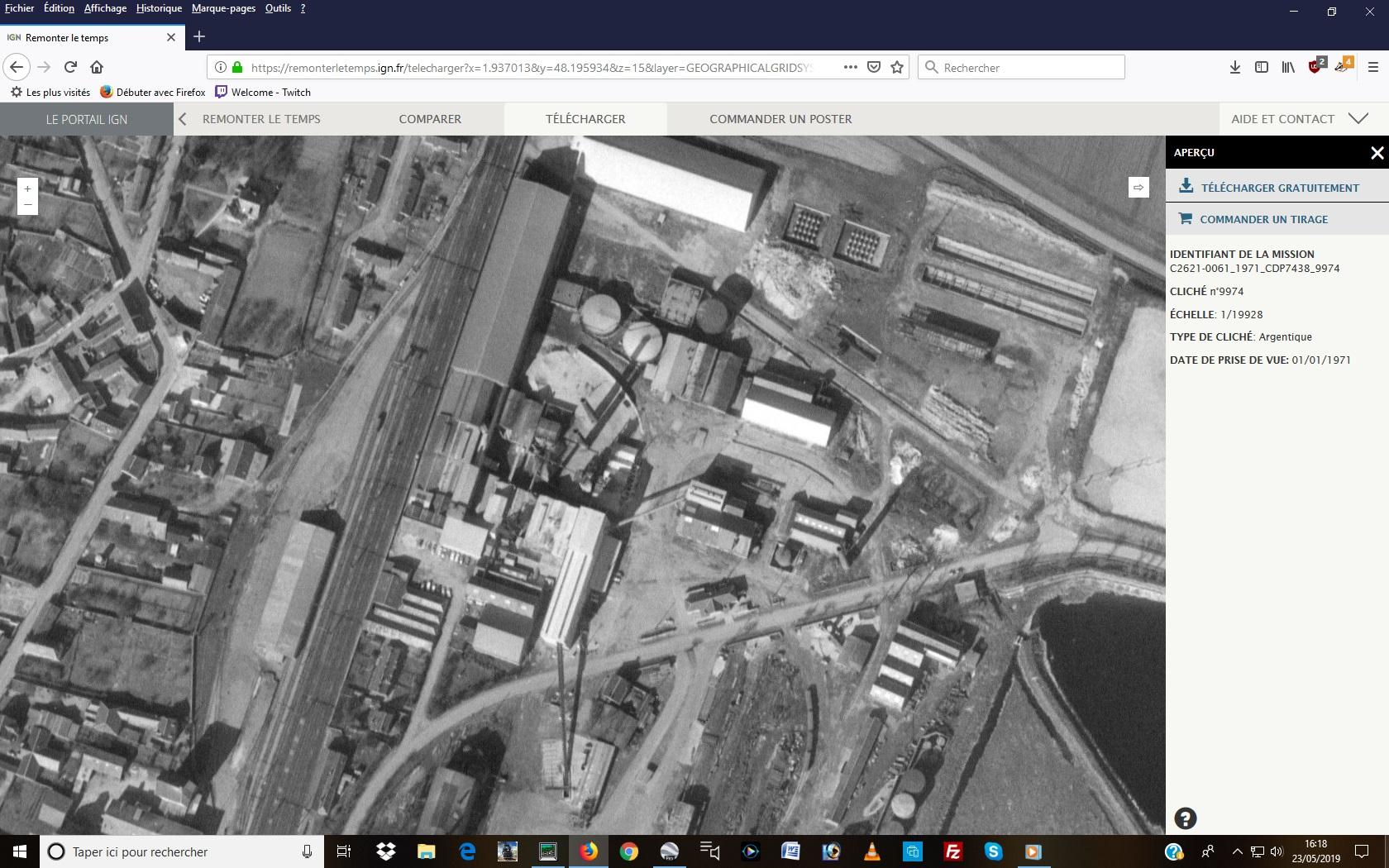This screenshot has width=1389, height=868.
Task: Switch to the Comparer tab
Action: click(x=430, y=119)
